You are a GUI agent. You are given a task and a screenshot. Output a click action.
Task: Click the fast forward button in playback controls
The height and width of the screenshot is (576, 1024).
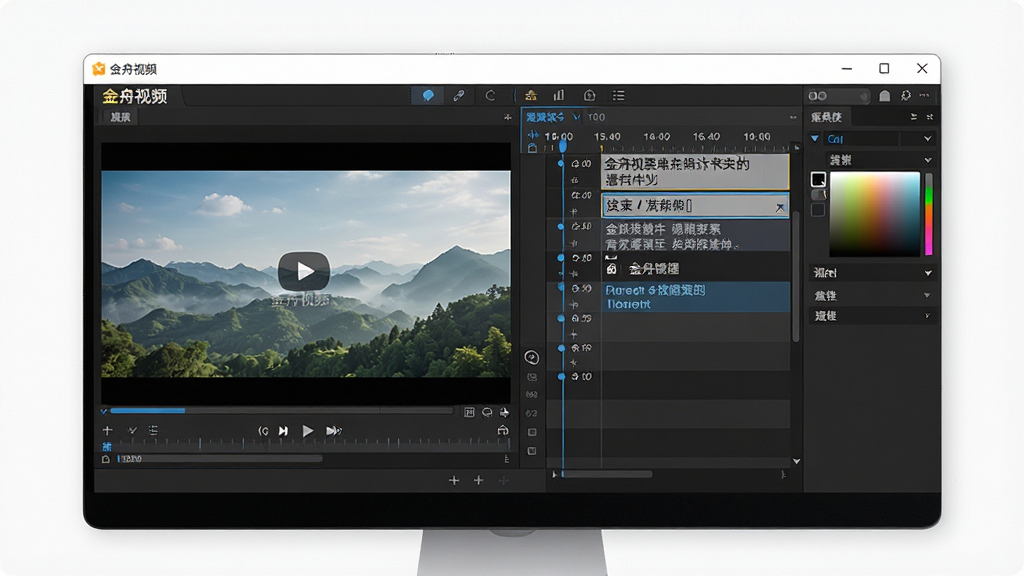(x=334, y=430)
